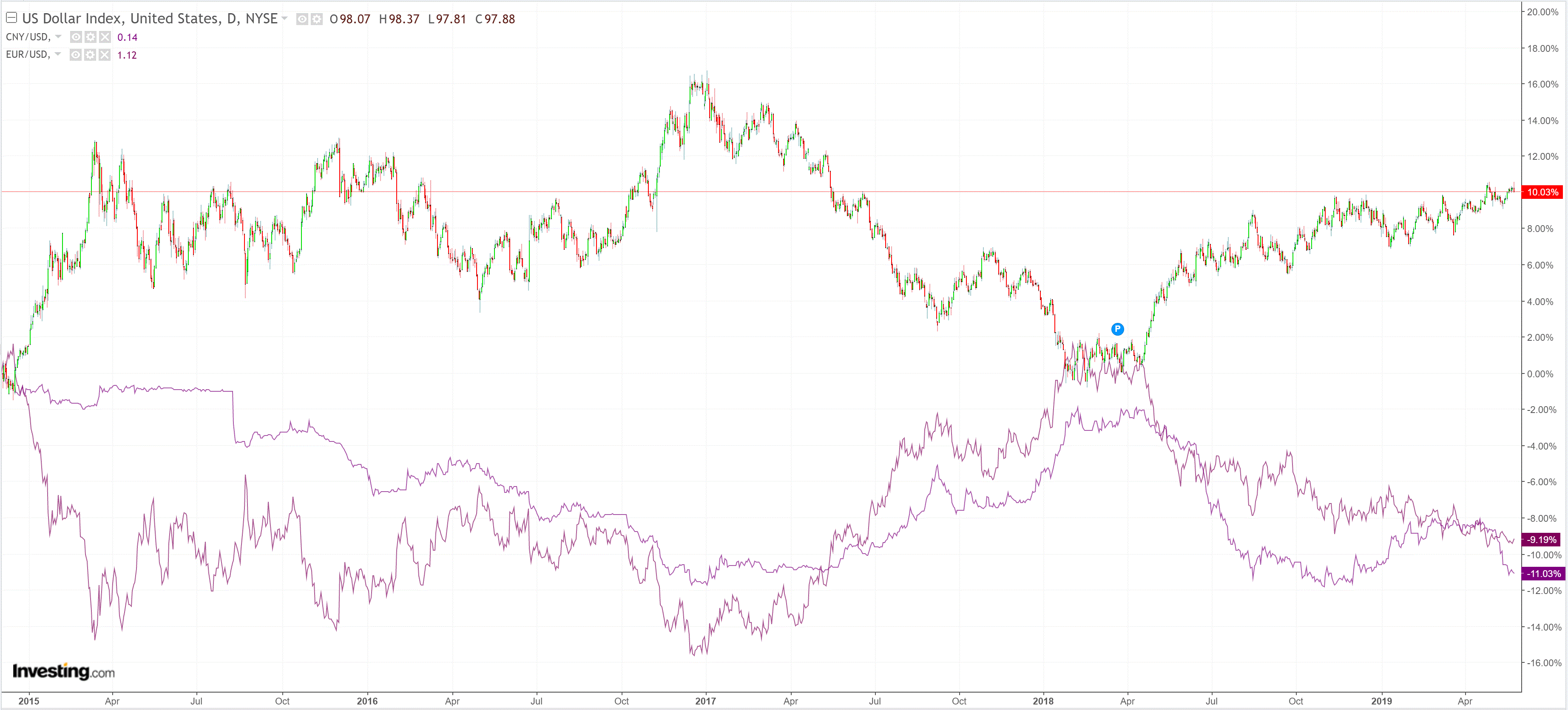
Task: Click the blue P event marker
Action: [x=1118, y=329]
